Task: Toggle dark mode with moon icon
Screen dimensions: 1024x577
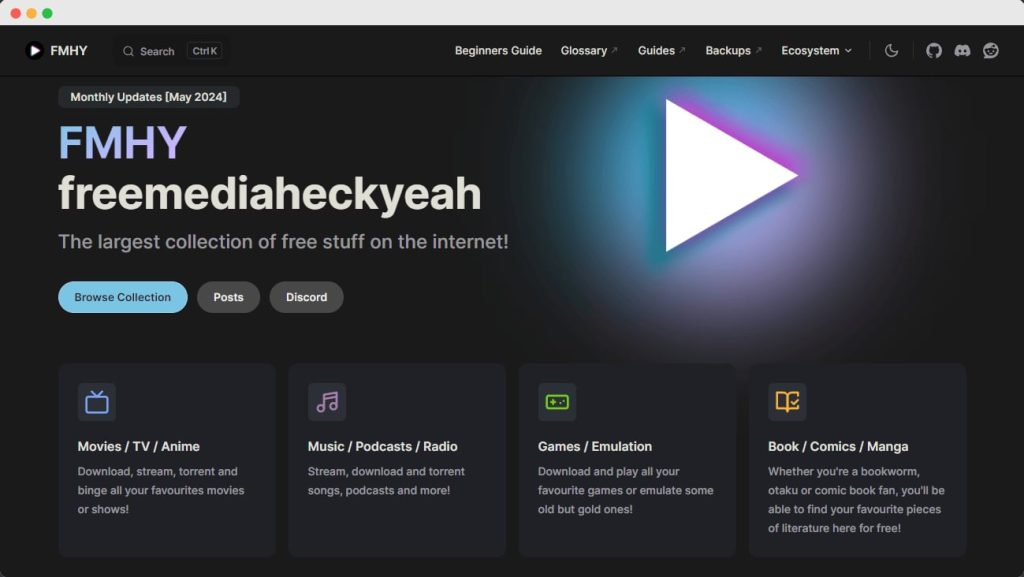Action: (x=891, y=51)
